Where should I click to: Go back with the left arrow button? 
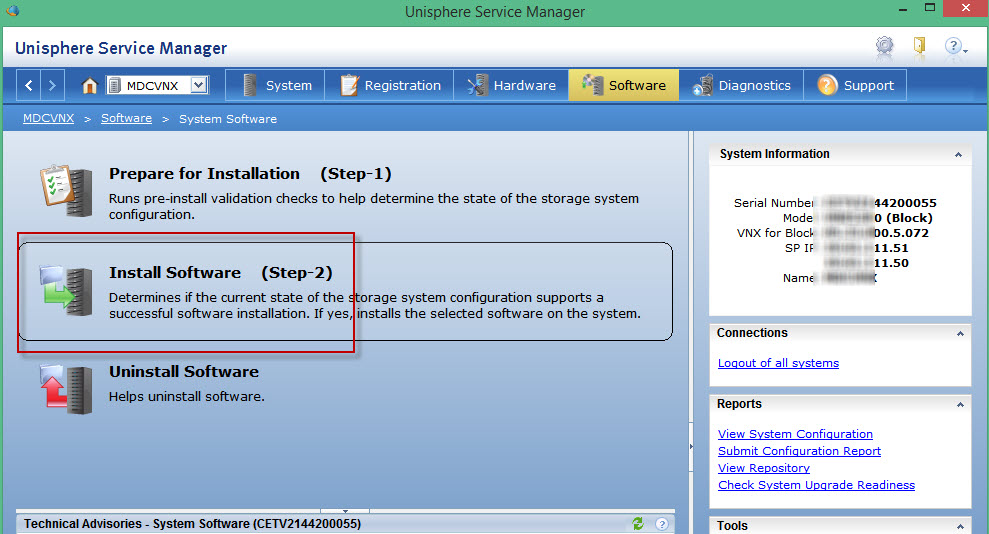click(x=28, y=85)
